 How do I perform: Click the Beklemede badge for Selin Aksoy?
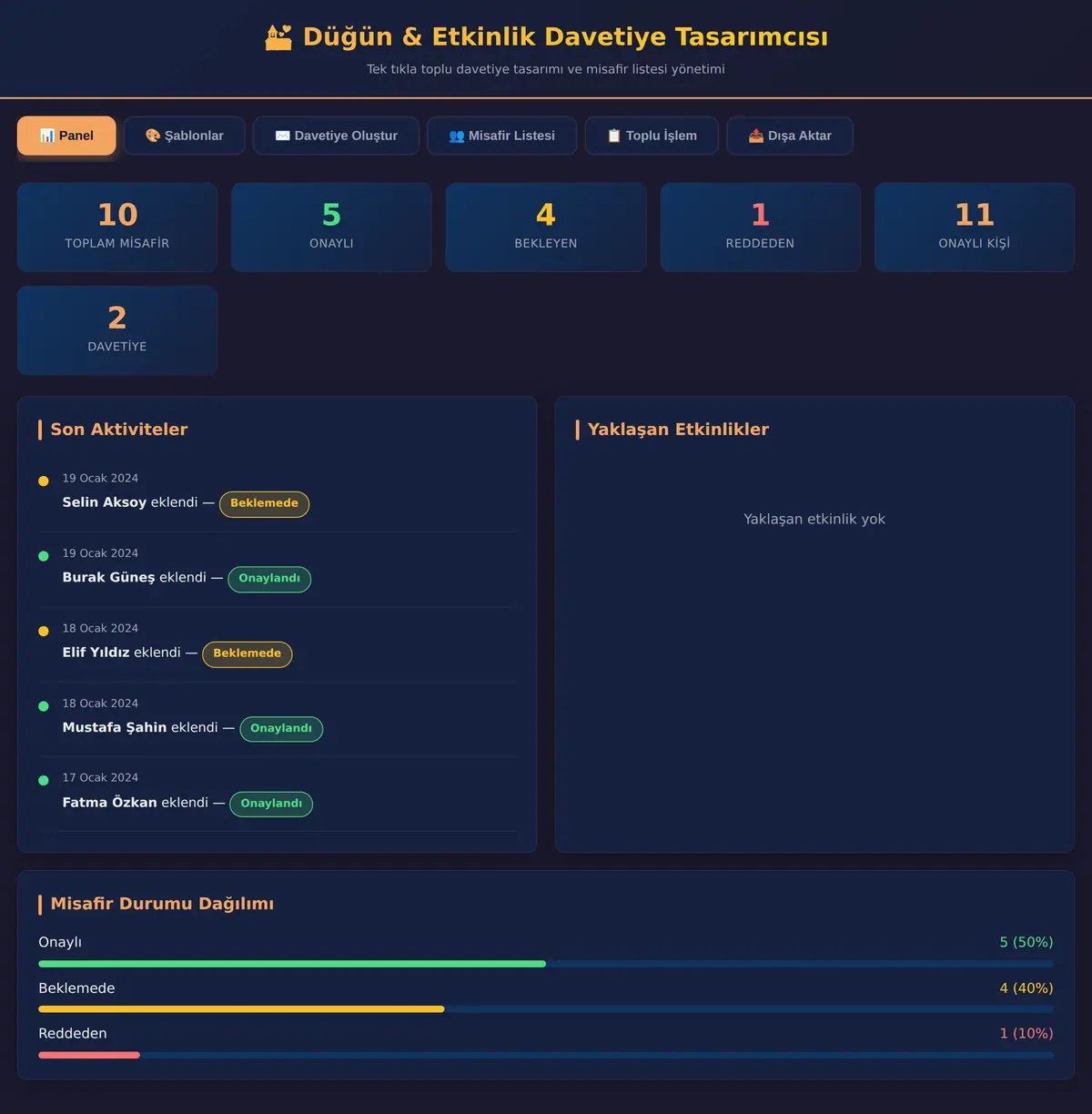[x=264, y=503]
